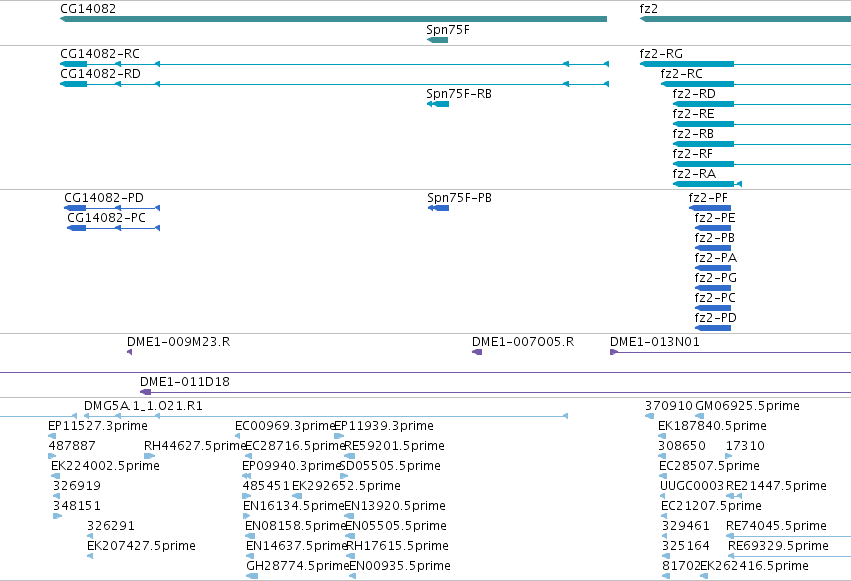Select feature 485451
851x581 pixels.
[x=247, y=496]
